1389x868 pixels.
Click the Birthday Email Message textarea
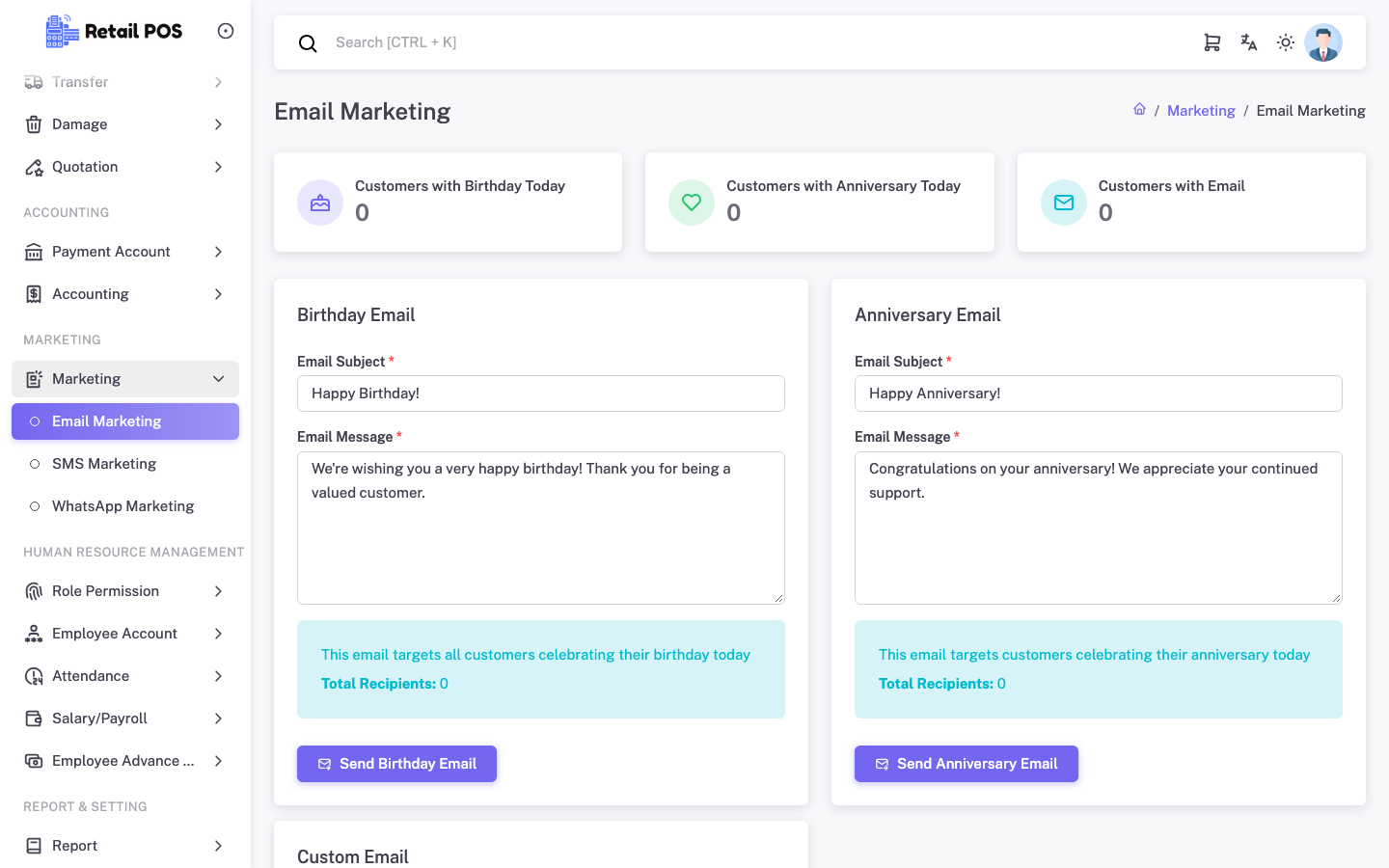[x=541, y=528]
